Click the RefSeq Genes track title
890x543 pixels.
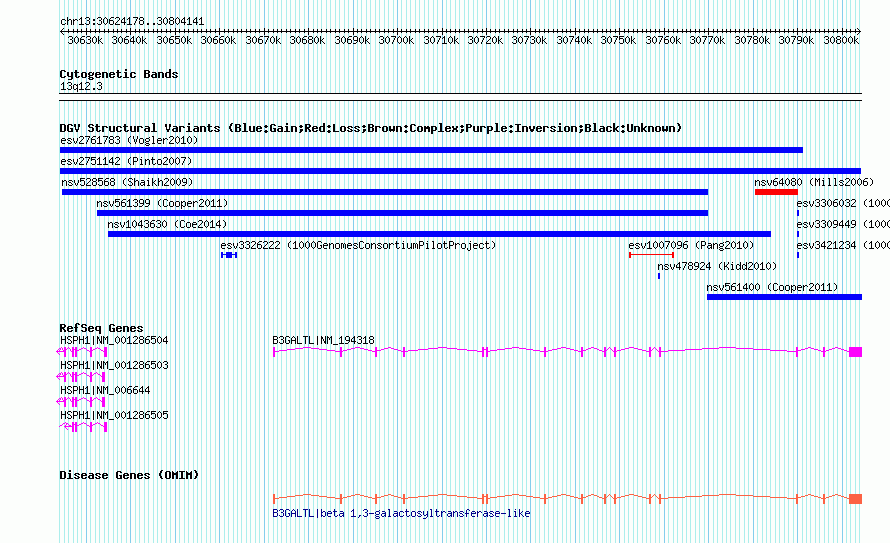[x=101, y=328]
